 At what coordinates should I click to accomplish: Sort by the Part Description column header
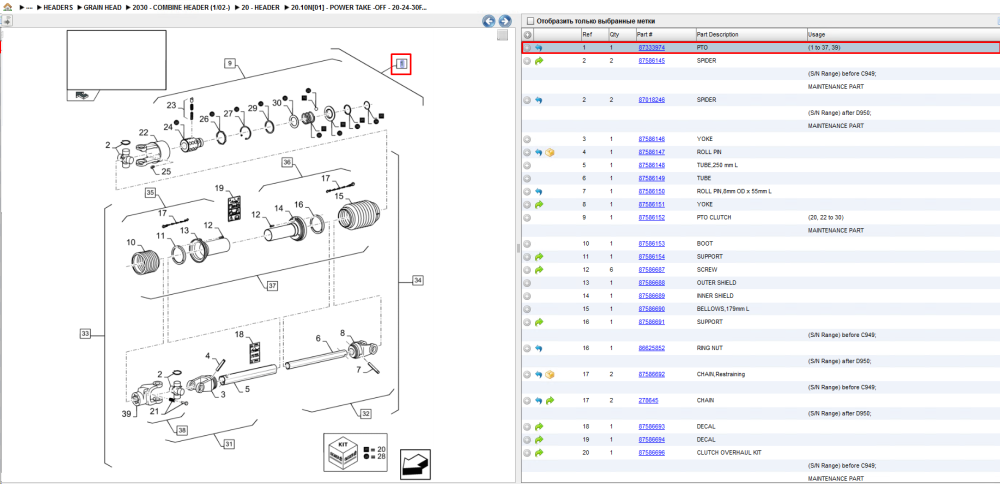[x=751, y=34]
